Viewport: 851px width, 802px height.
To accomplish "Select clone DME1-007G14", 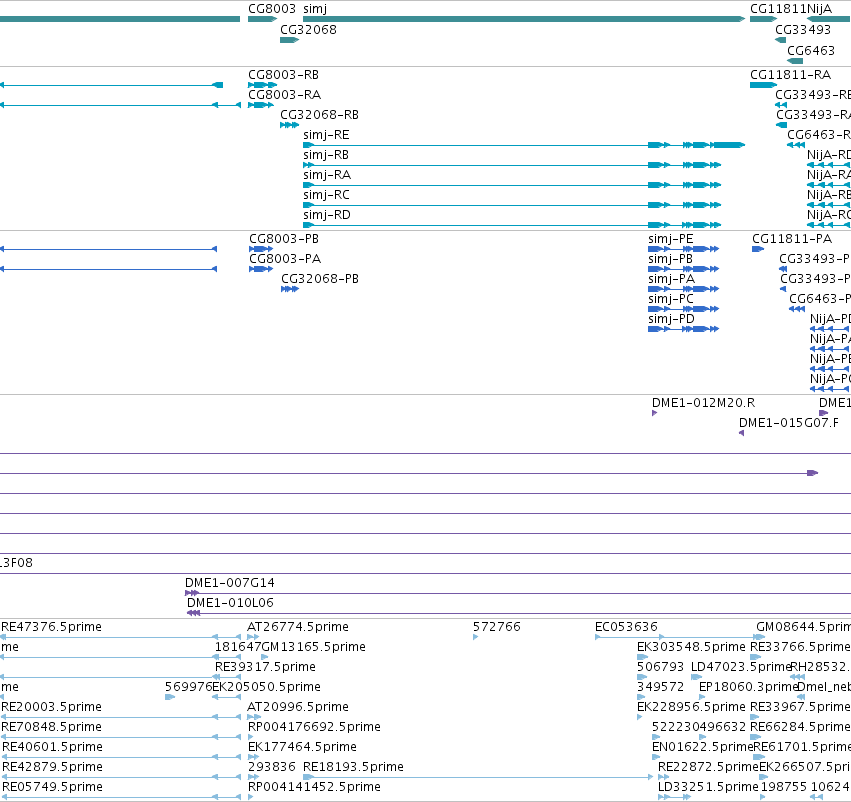I will (x=230, y=583).
